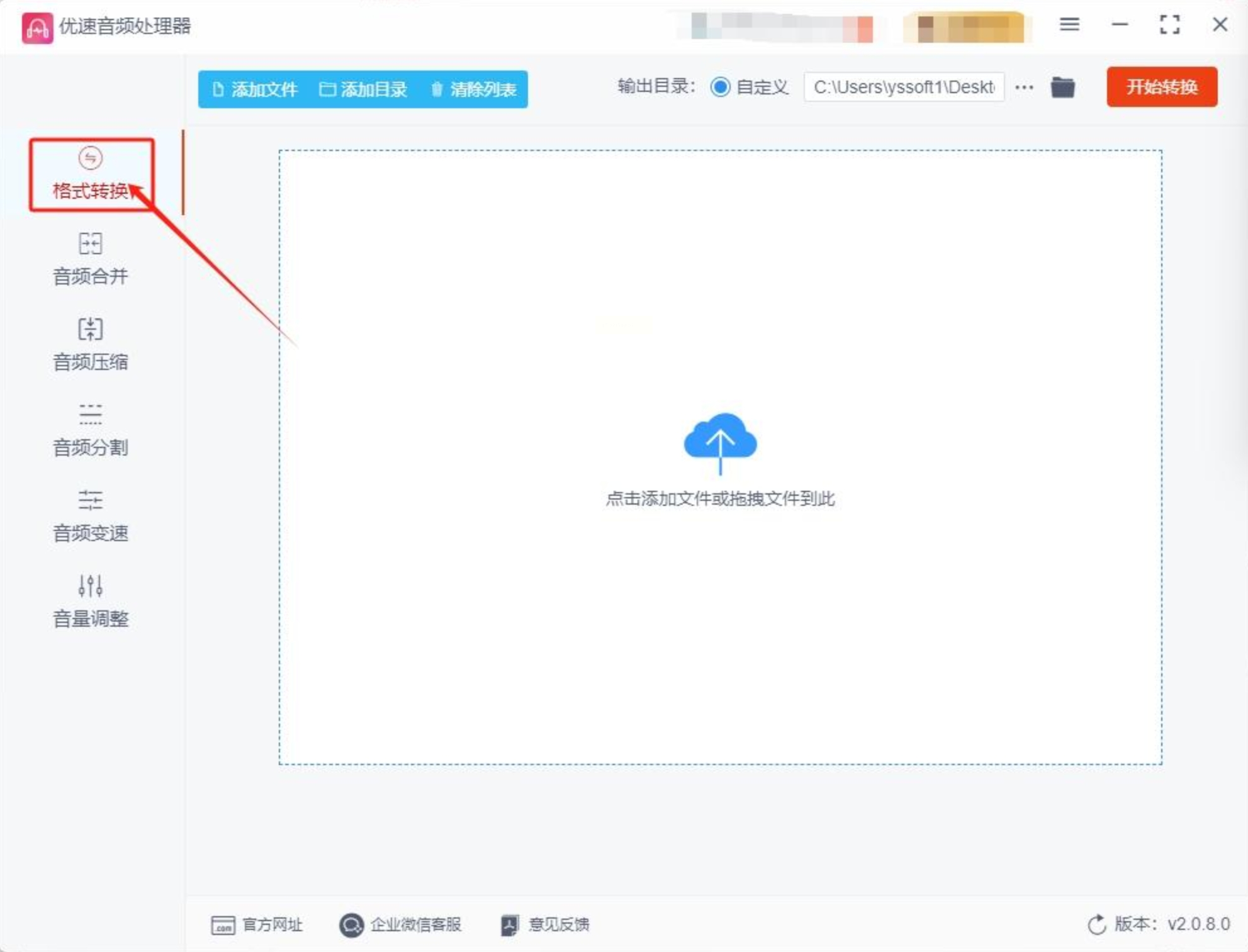The image size is (1248, 952).
Task: Open the hamburger menu in title bar
Action: [x=1069, y=25]
